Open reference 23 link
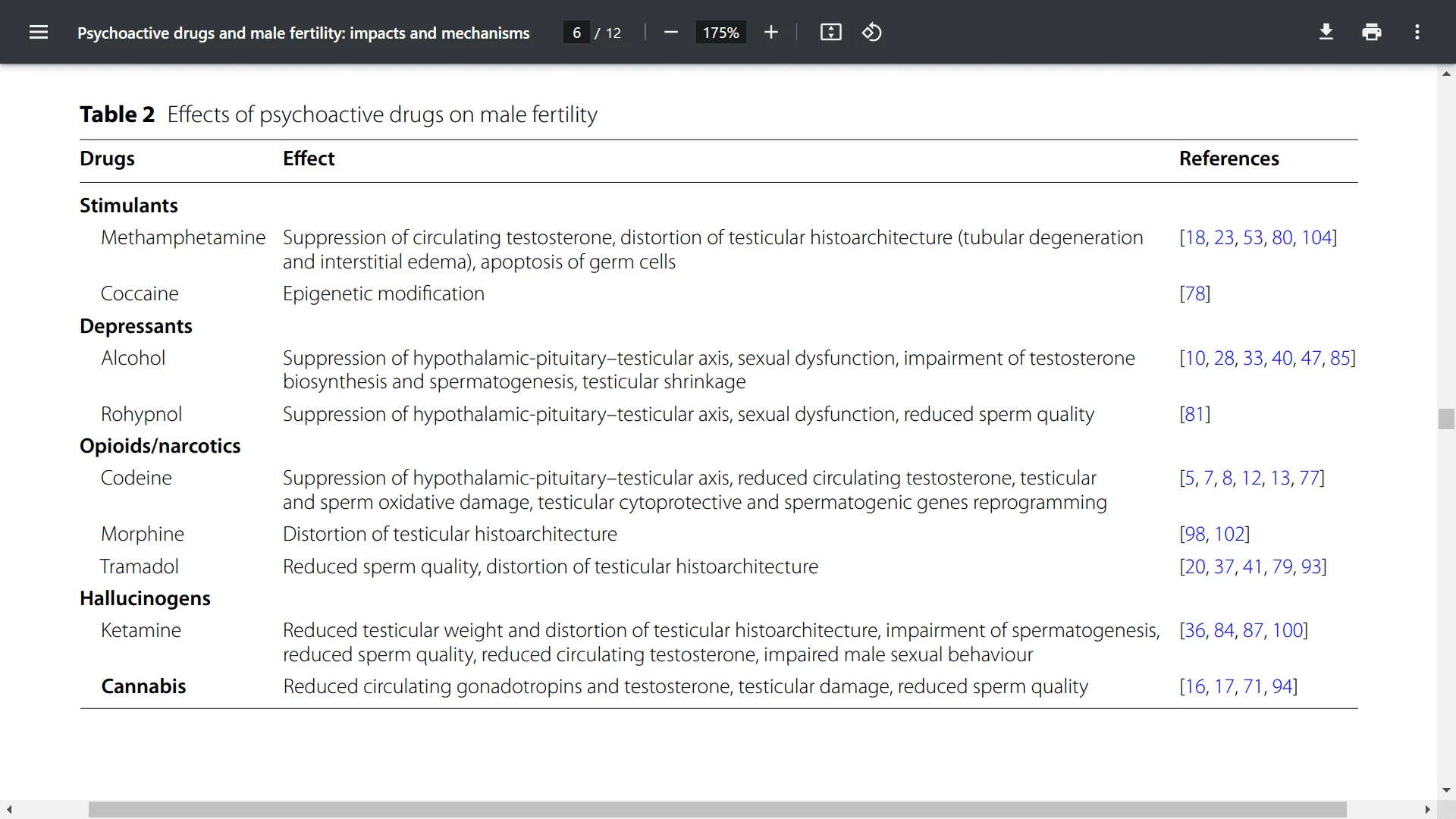The height and width of the screenshot is (819, 1456). tap(1224, 237)
